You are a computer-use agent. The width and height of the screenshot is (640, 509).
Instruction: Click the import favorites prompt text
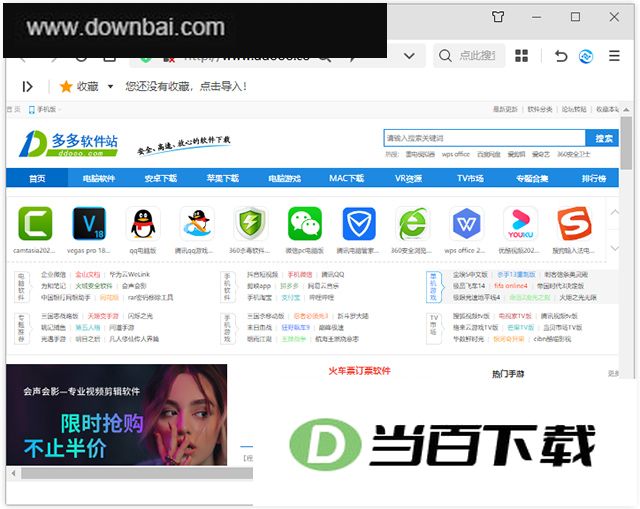[x=186, y=87]
